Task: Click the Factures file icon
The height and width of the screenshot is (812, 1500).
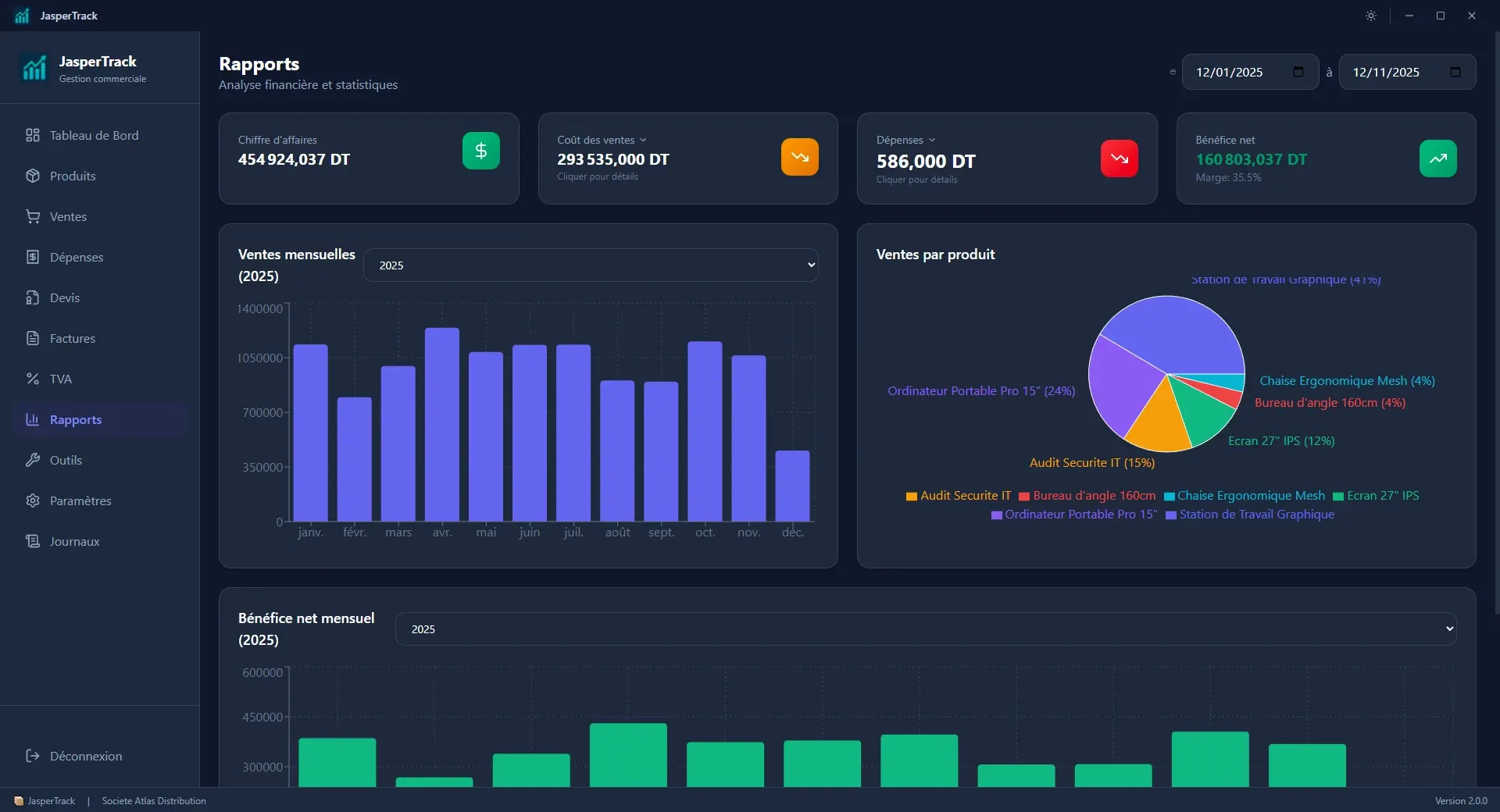Action: (x=33, y=338)
